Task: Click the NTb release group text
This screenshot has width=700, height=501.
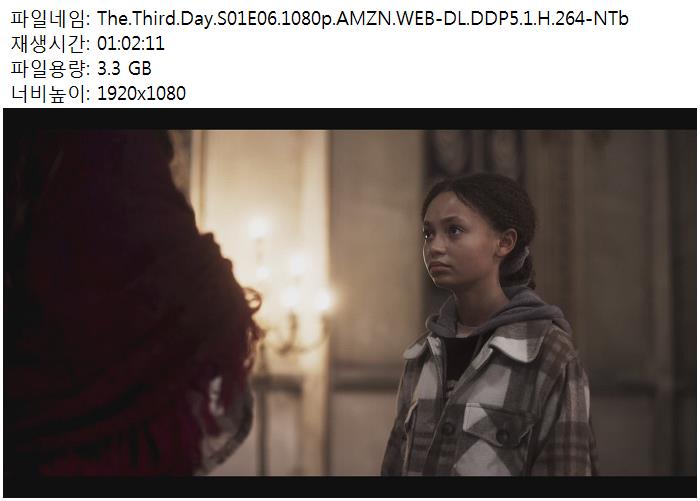Action: click(x=611, y=19)
